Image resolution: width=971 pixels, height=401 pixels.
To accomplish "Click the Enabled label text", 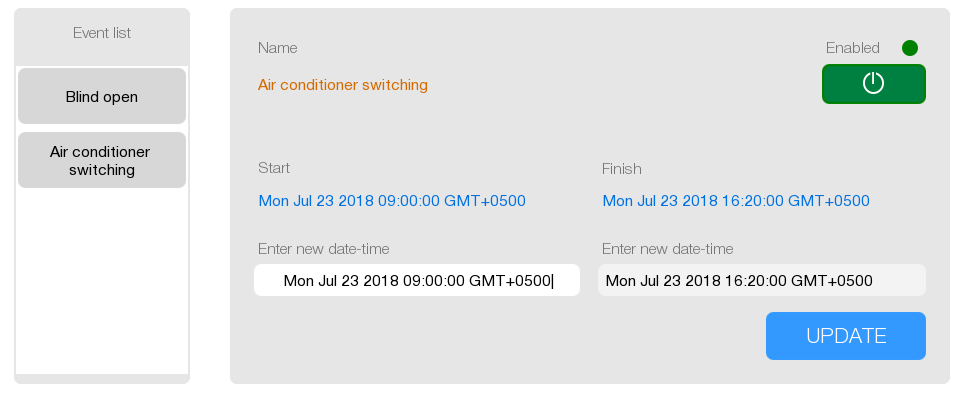I will coord(852,48).
